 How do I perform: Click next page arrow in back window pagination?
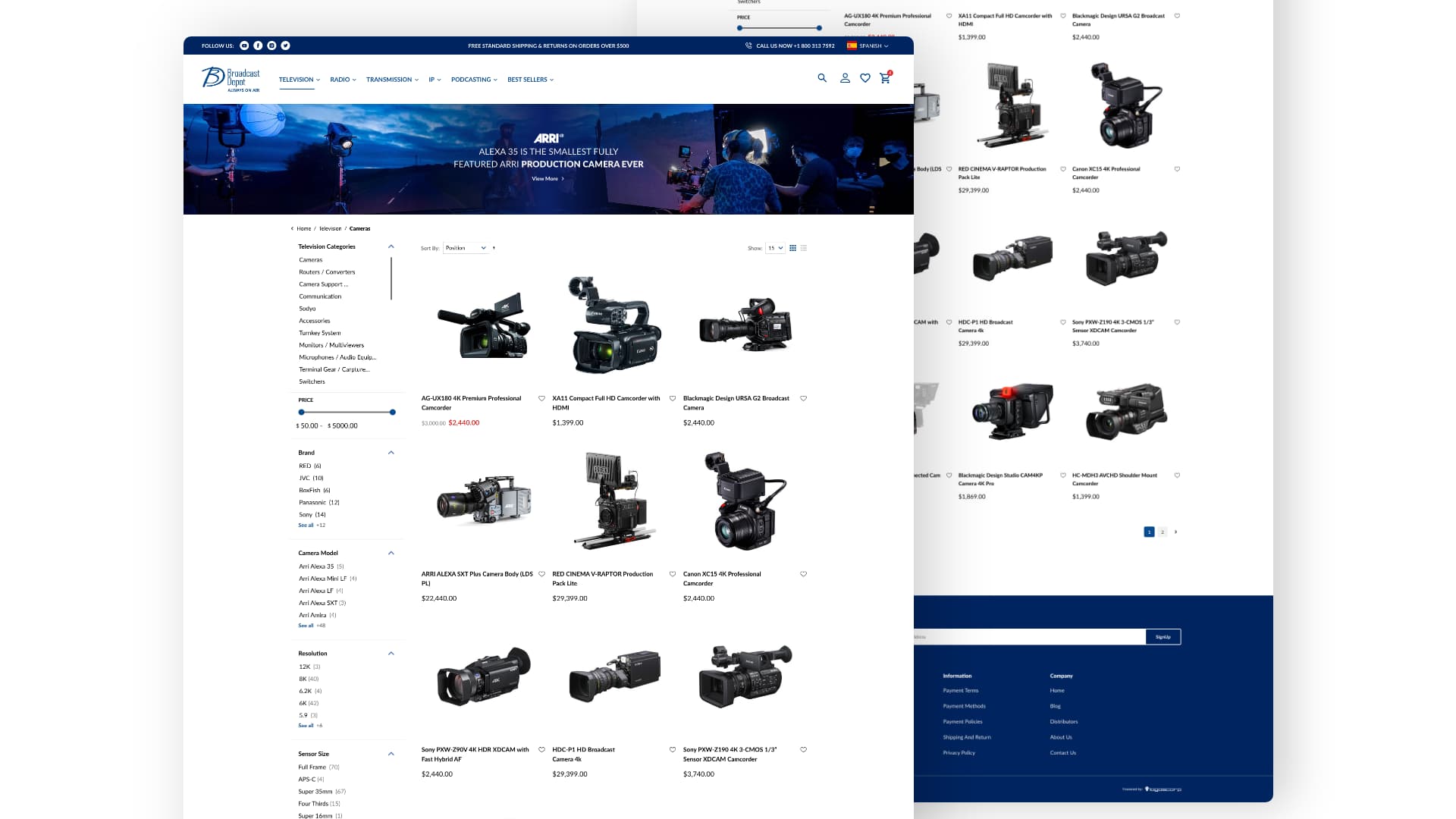1176,532
